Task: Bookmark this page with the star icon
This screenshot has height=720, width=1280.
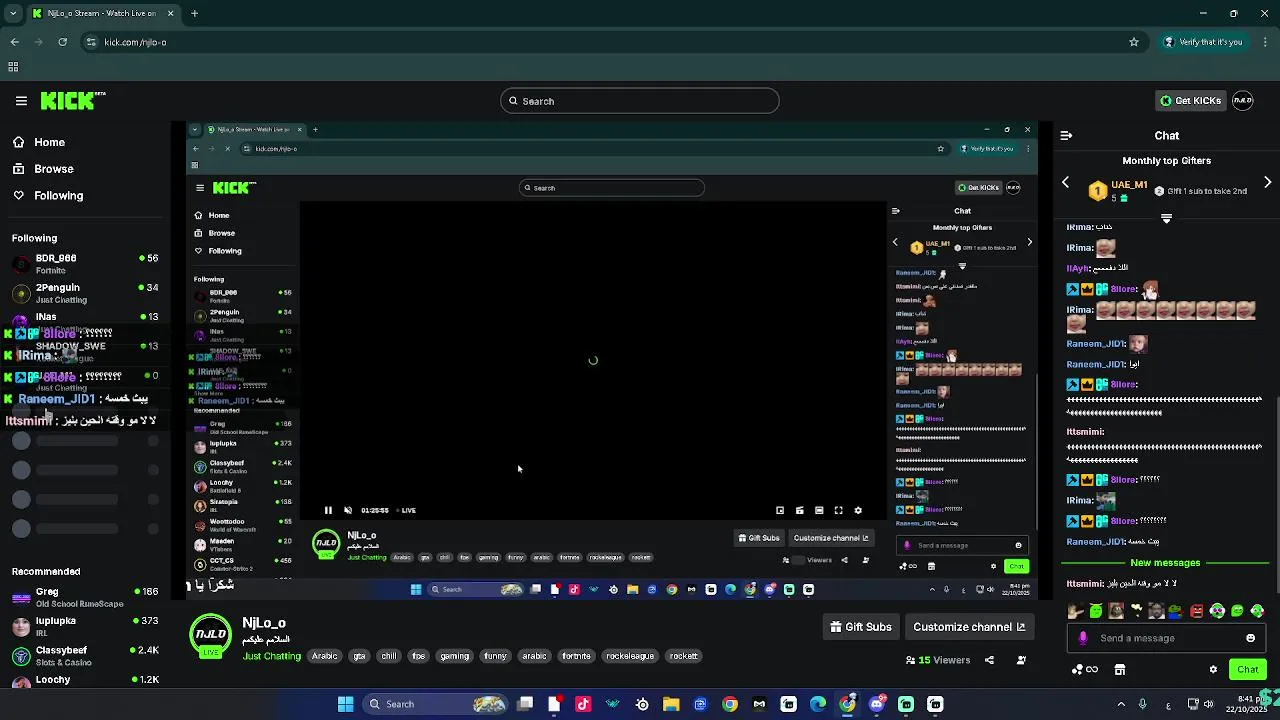Action: tap(1134, 42)
